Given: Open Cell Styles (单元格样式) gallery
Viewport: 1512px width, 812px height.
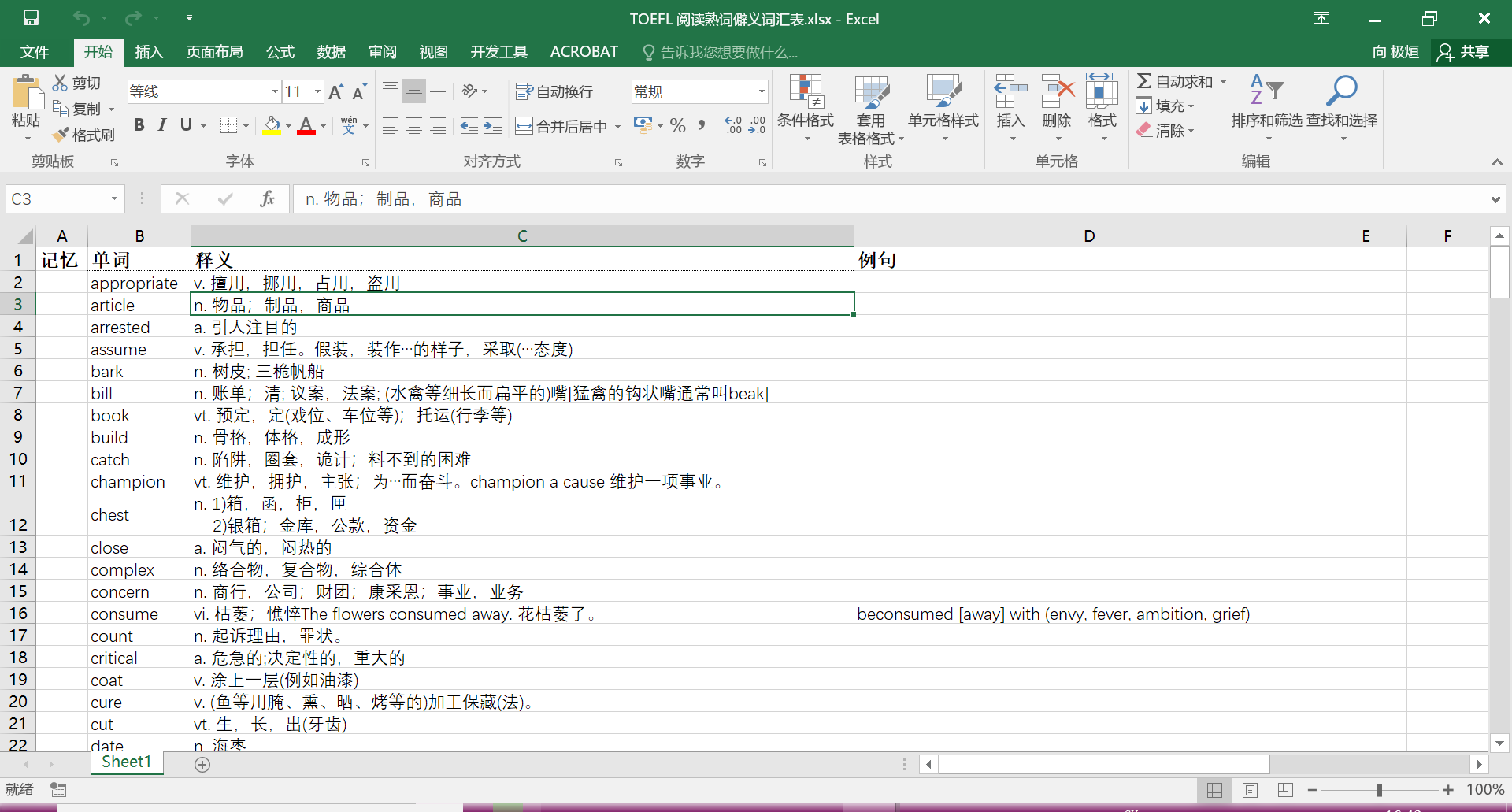Looking at the screenshot, I should [943, 109].
